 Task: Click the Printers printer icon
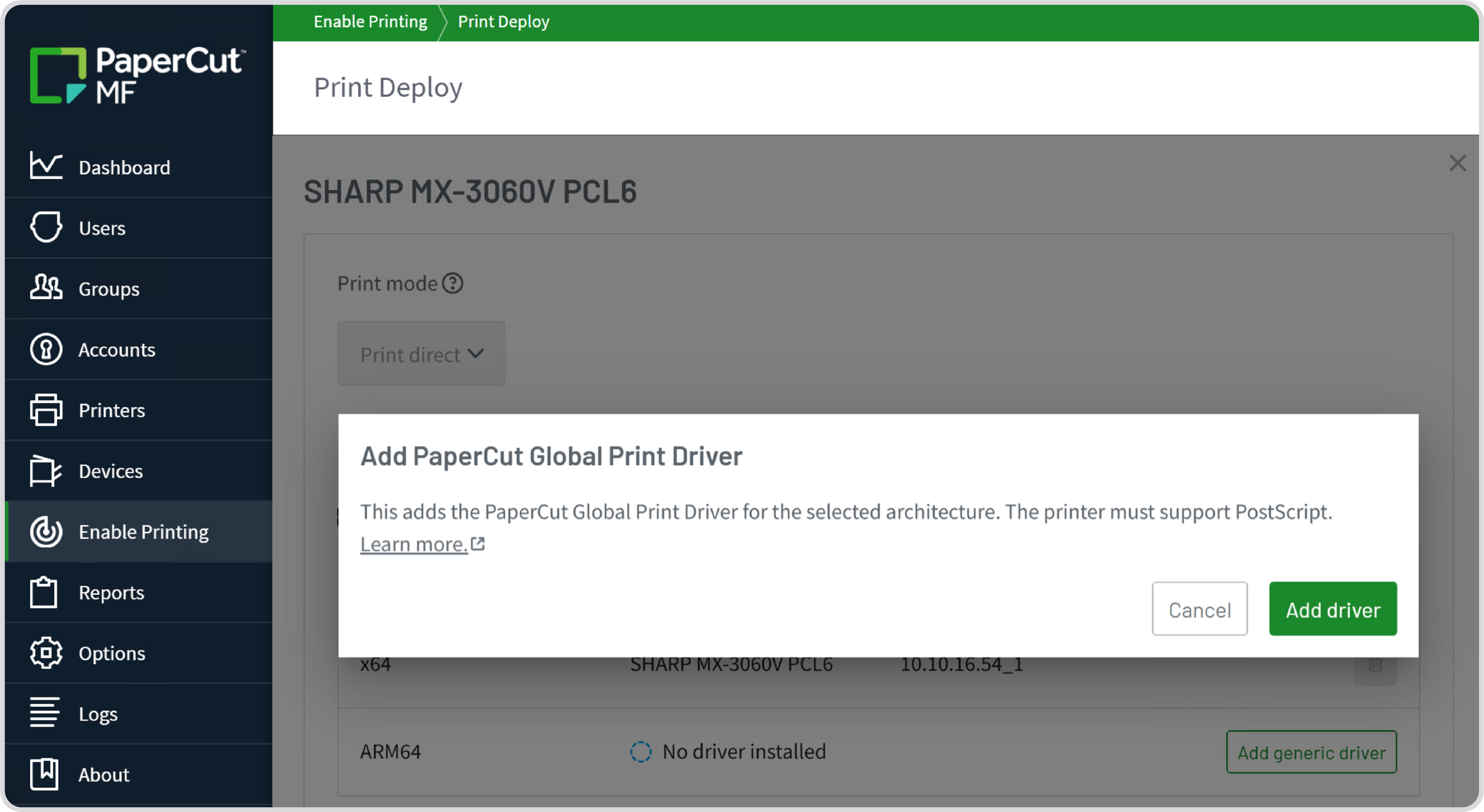pyautogui.click(x=46, y=410)
